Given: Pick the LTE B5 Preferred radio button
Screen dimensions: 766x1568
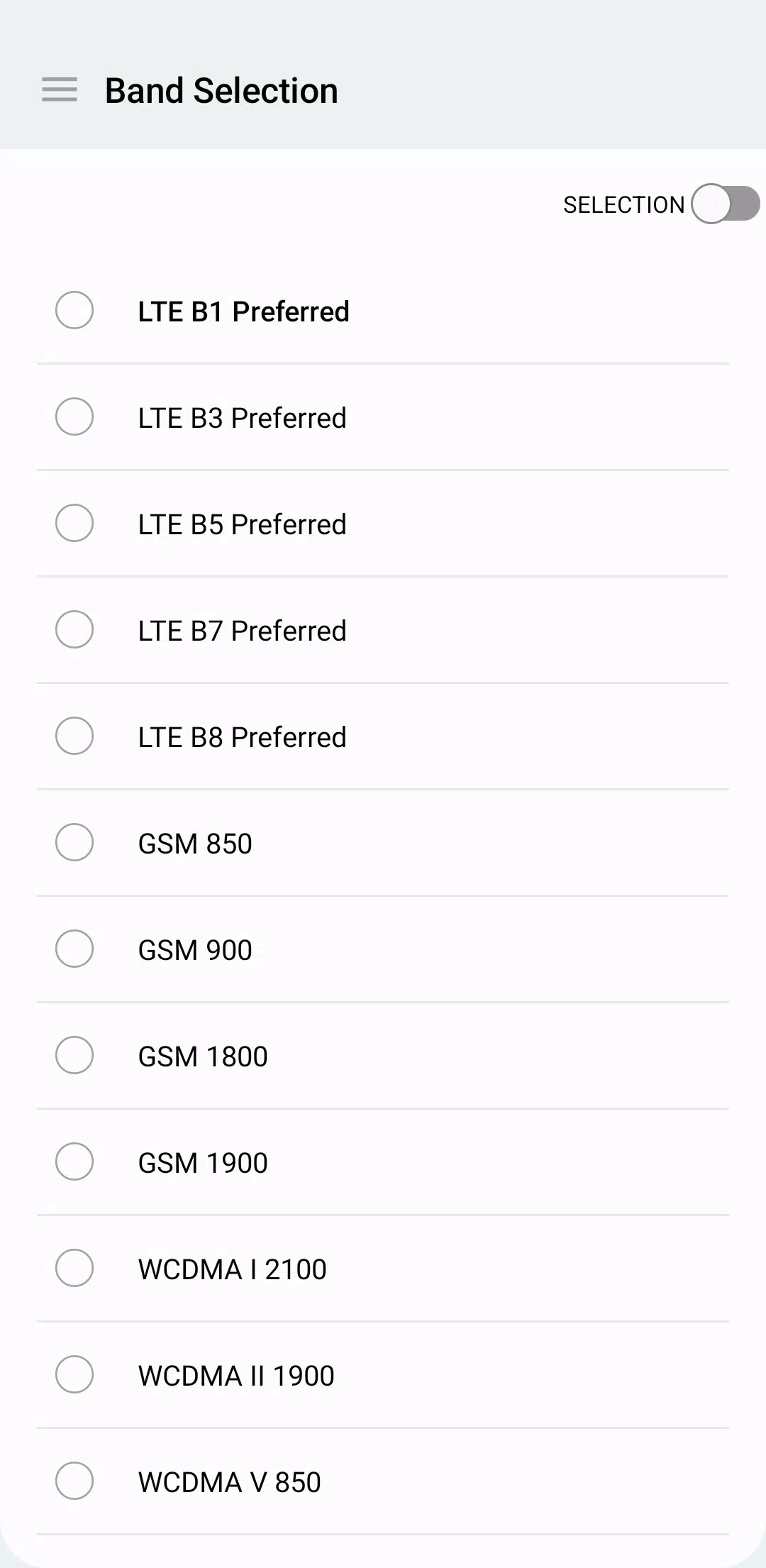Looking at the screenshot, I should coord(74,523).
